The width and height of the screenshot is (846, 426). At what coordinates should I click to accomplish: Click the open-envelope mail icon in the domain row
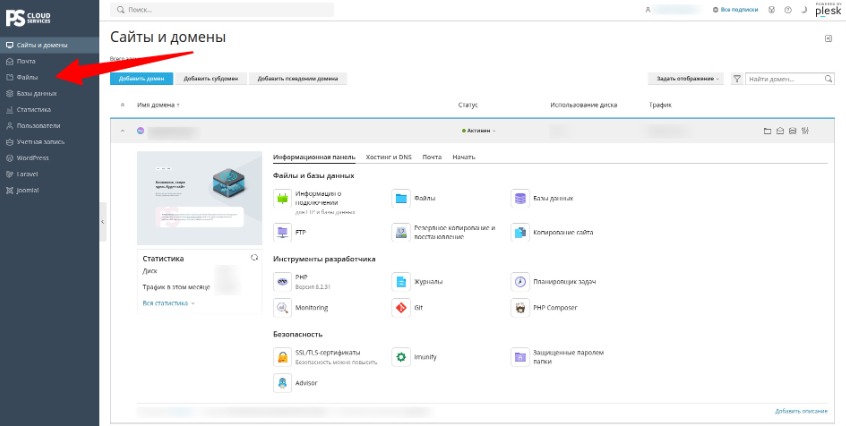[x=780, y=131]
